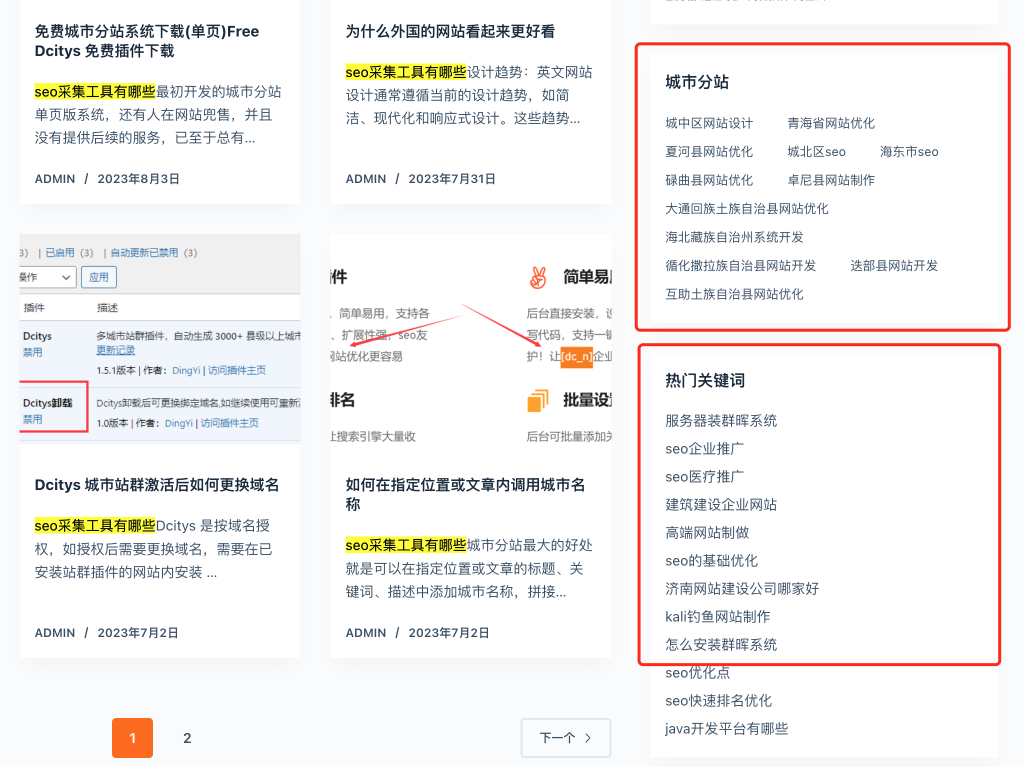Open article Dcitys 城市站群激活后如何更换域名
This screenshot has width=1024, height=767.
[157, 485]
